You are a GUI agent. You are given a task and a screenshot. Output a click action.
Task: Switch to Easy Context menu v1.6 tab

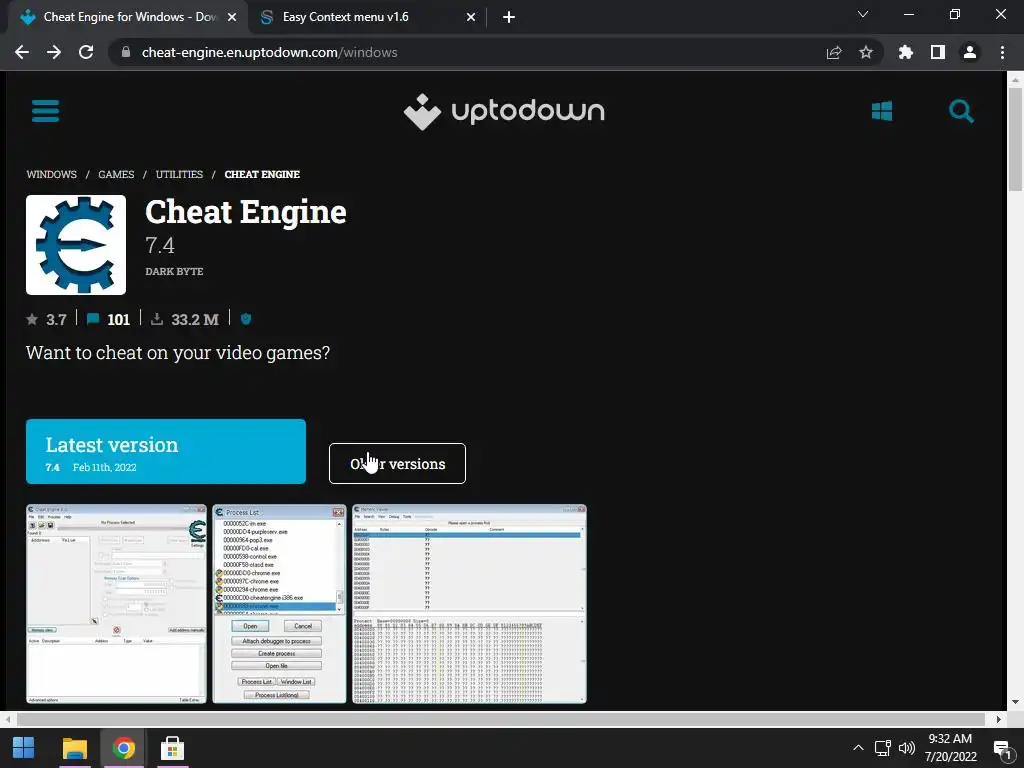coord(368,18)
